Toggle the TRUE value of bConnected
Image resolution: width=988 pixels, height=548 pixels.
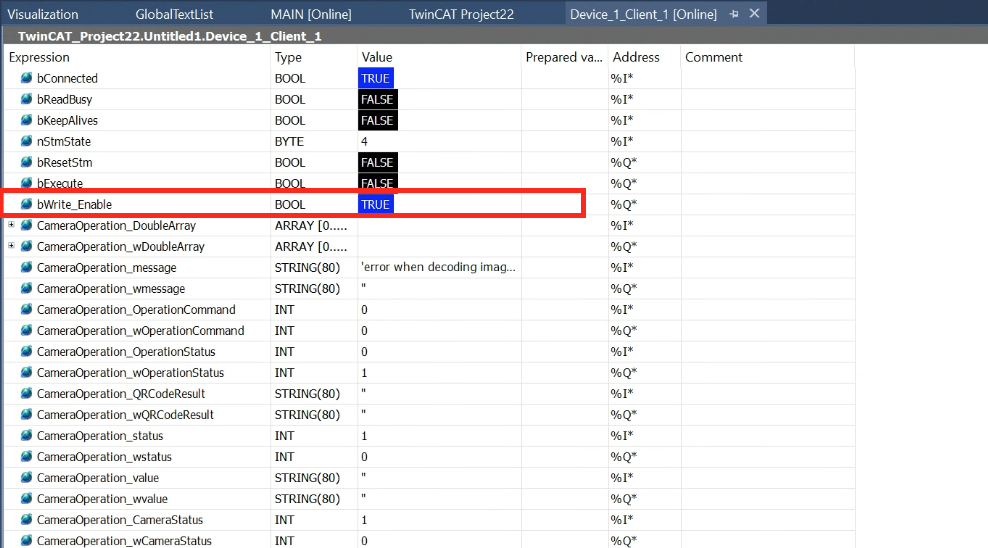(x=376, y=78)
